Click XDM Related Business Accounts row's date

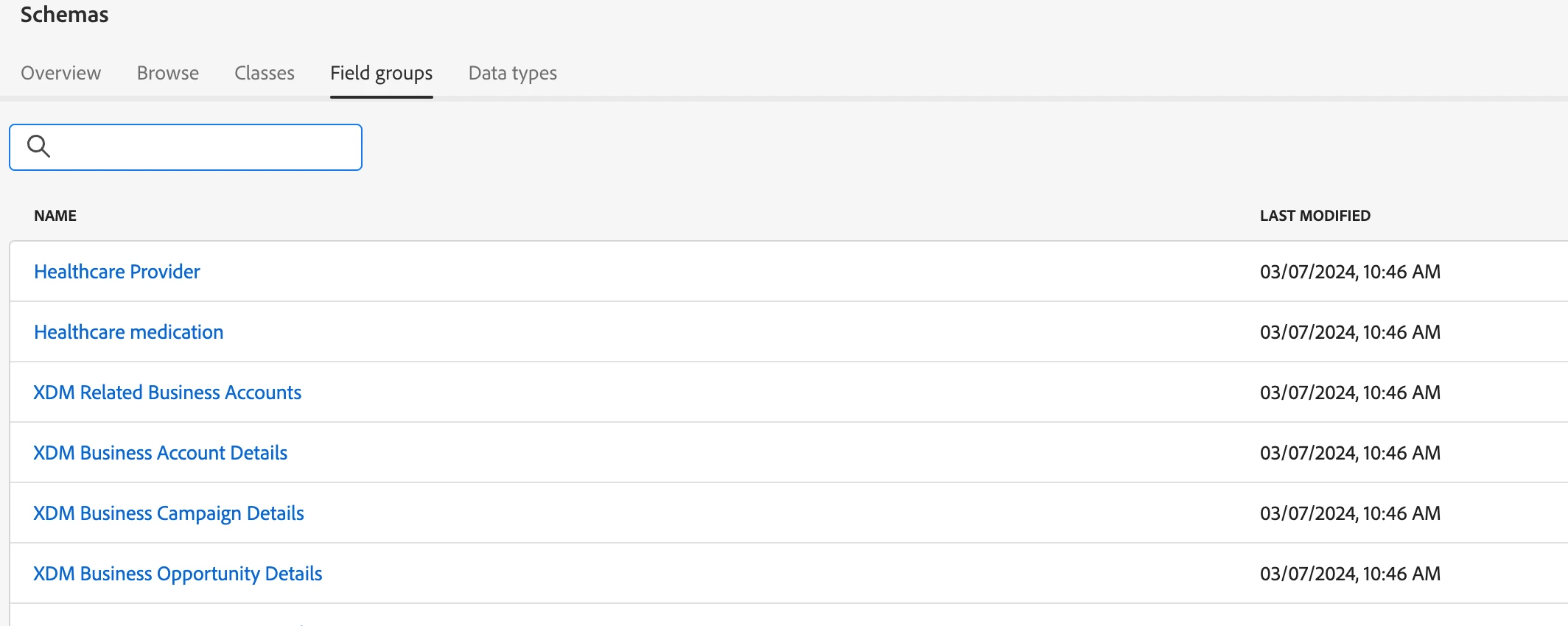(1349, 393)
